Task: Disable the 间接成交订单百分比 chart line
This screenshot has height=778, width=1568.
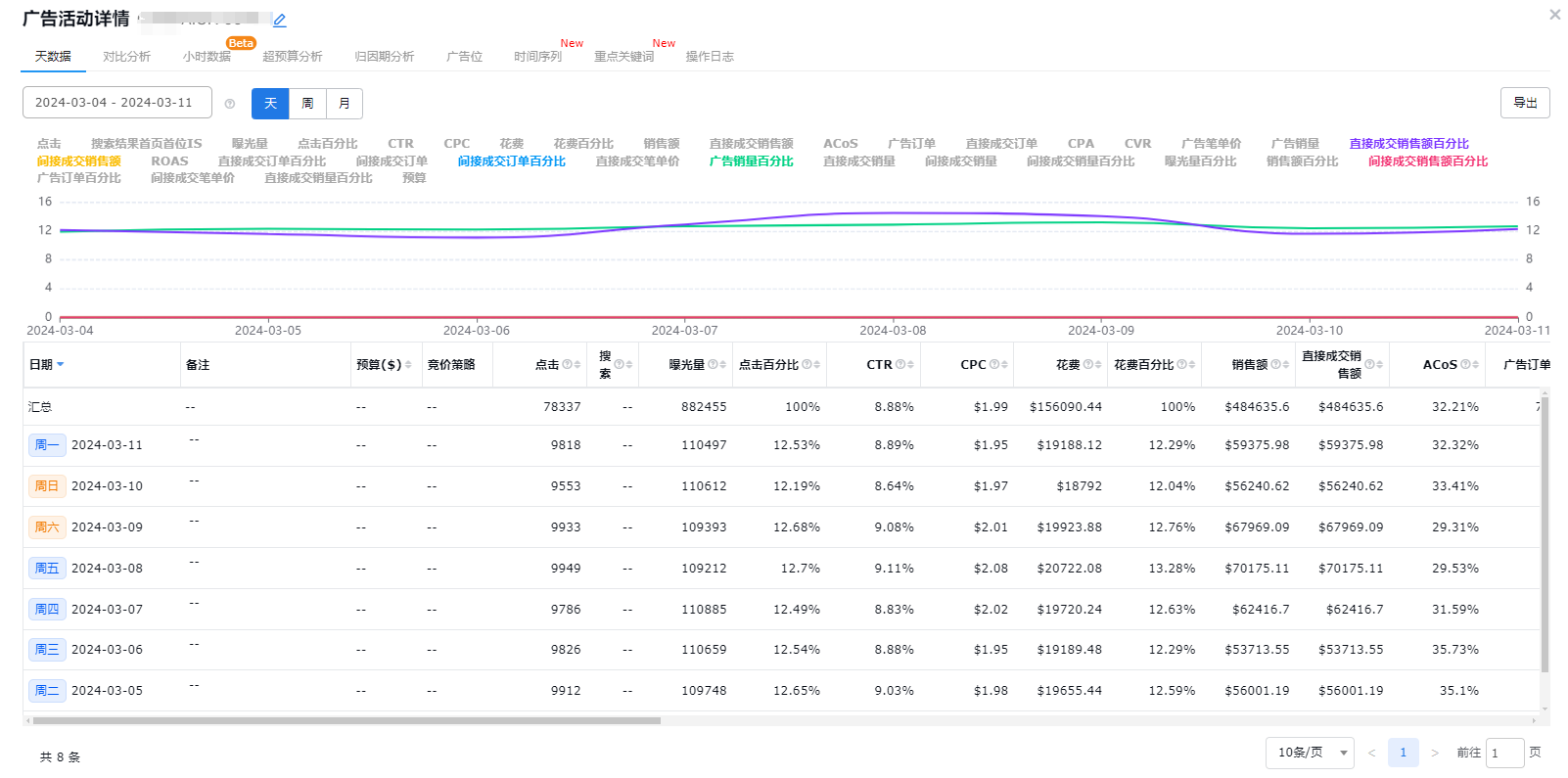Action: pyautogui.click(x=511, y=161)
